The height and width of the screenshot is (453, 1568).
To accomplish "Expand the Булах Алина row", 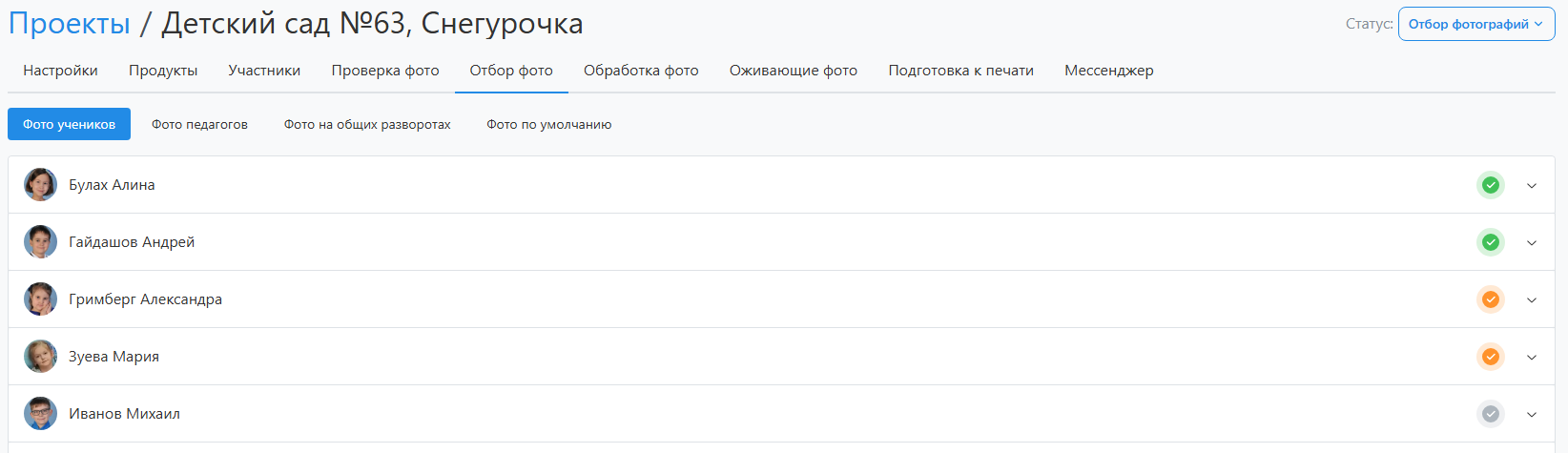I will click(x=1532, y=186).
